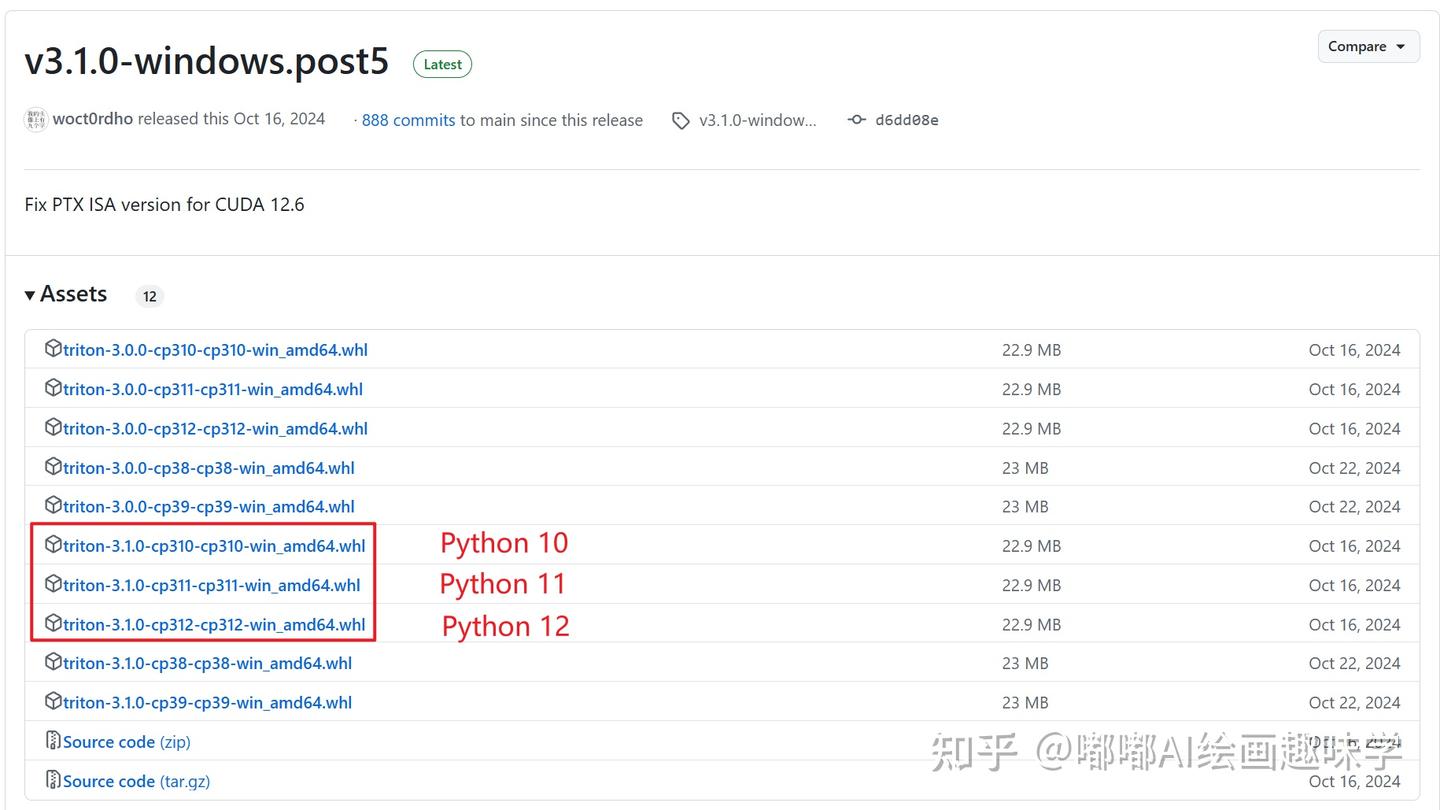The width and height of the screenshot is (1440, 810).
Task: Open the 888 commits link
Action: tap(408, 120)
